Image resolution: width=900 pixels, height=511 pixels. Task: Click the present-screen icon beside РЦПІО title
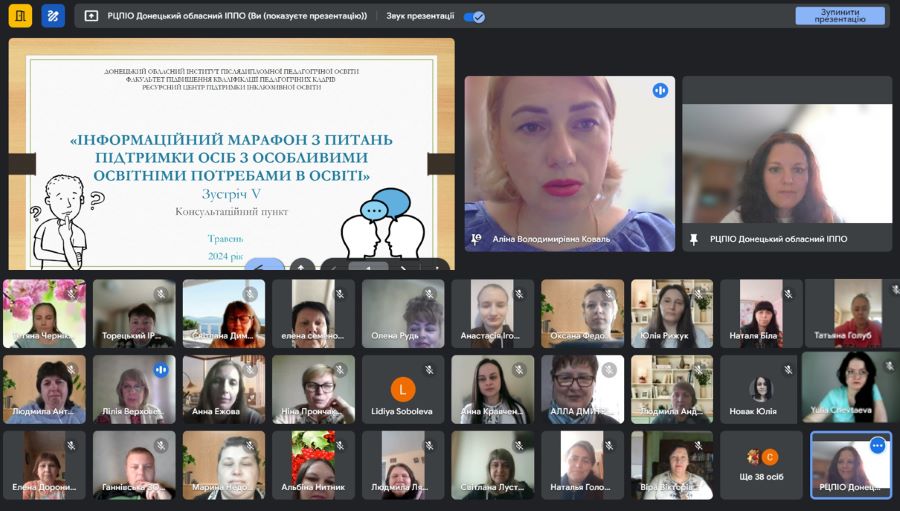[x=91, y=16]
